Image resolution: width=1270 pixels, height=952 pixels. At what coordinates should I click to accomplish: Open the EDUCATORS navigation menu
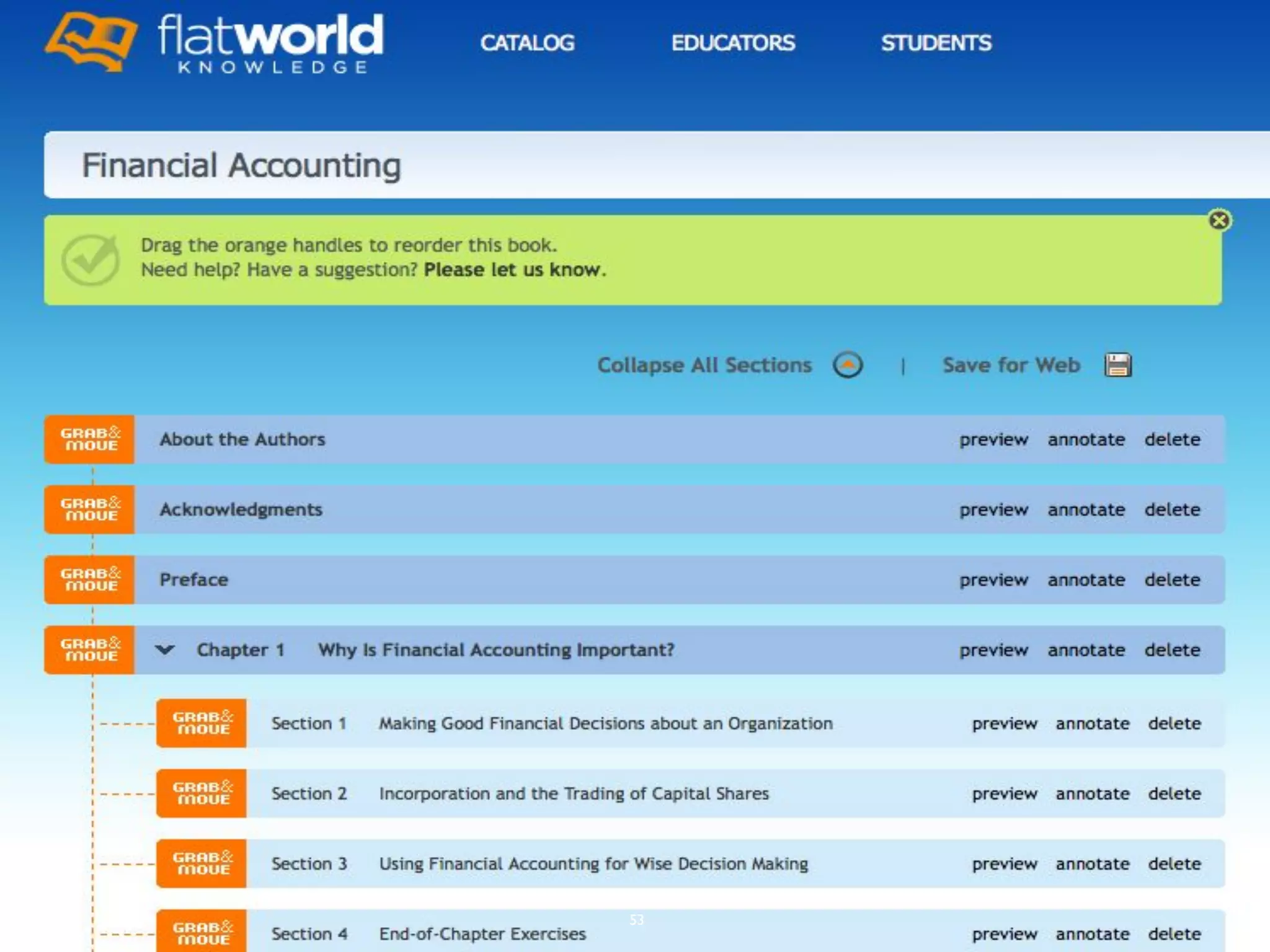point(733,43)
